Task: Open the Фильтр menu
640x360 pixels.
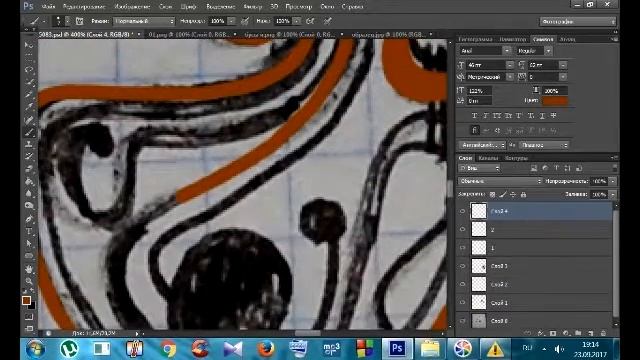Action: tap(253, 7)
